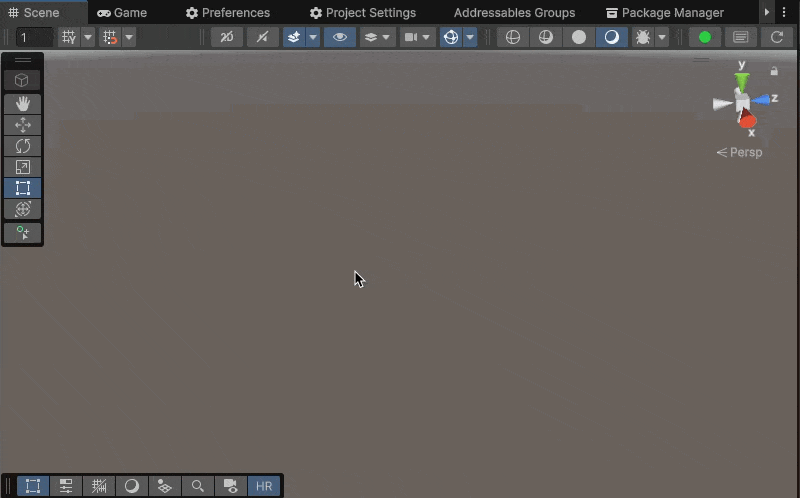Screen dimensions: 800x498
Task: Click the green status indicator button
Action: tap(705, 37)
